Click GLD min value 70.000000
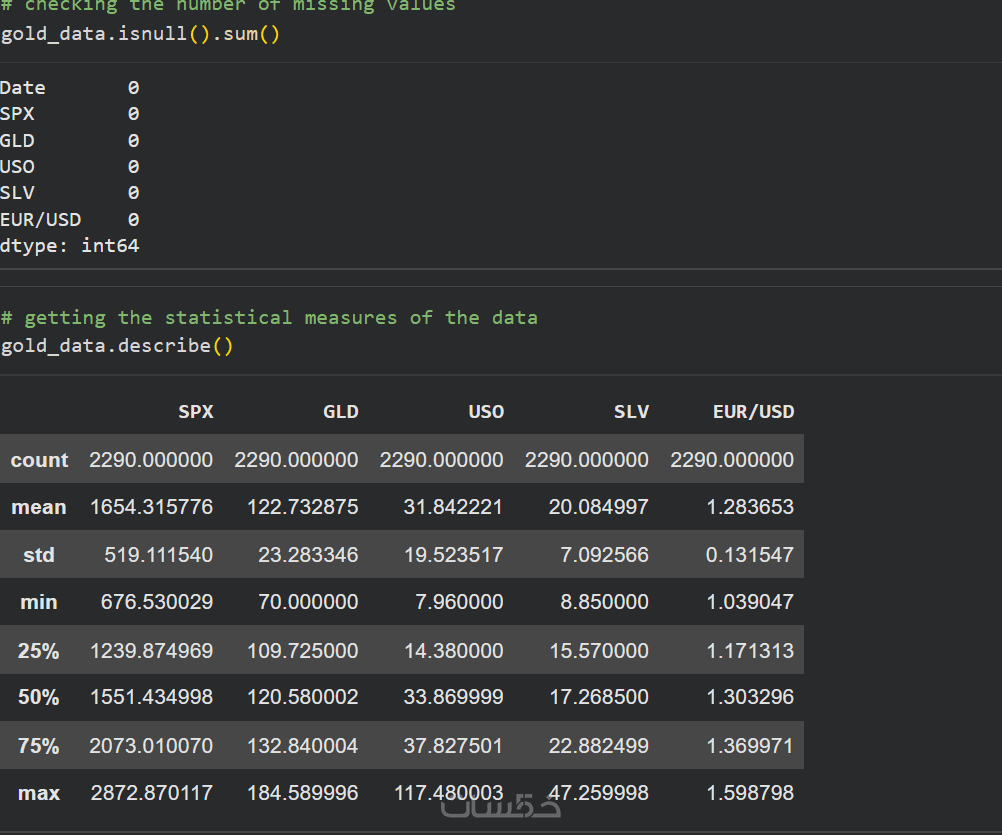1002x835 pixels. pyautogui.click(x=308, y=602)
